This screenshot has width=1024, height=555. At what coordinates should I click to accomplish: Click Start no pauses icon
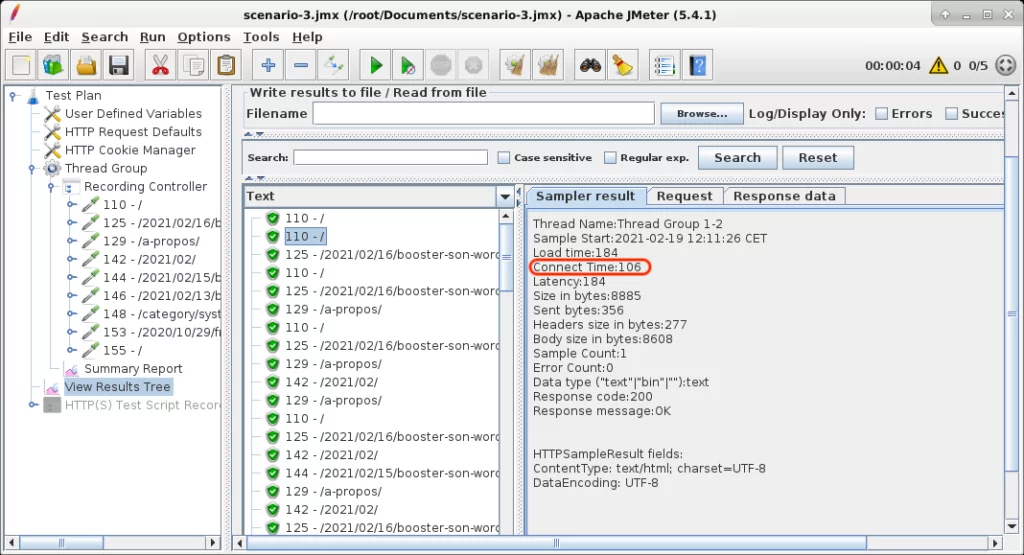click(408, 65)
